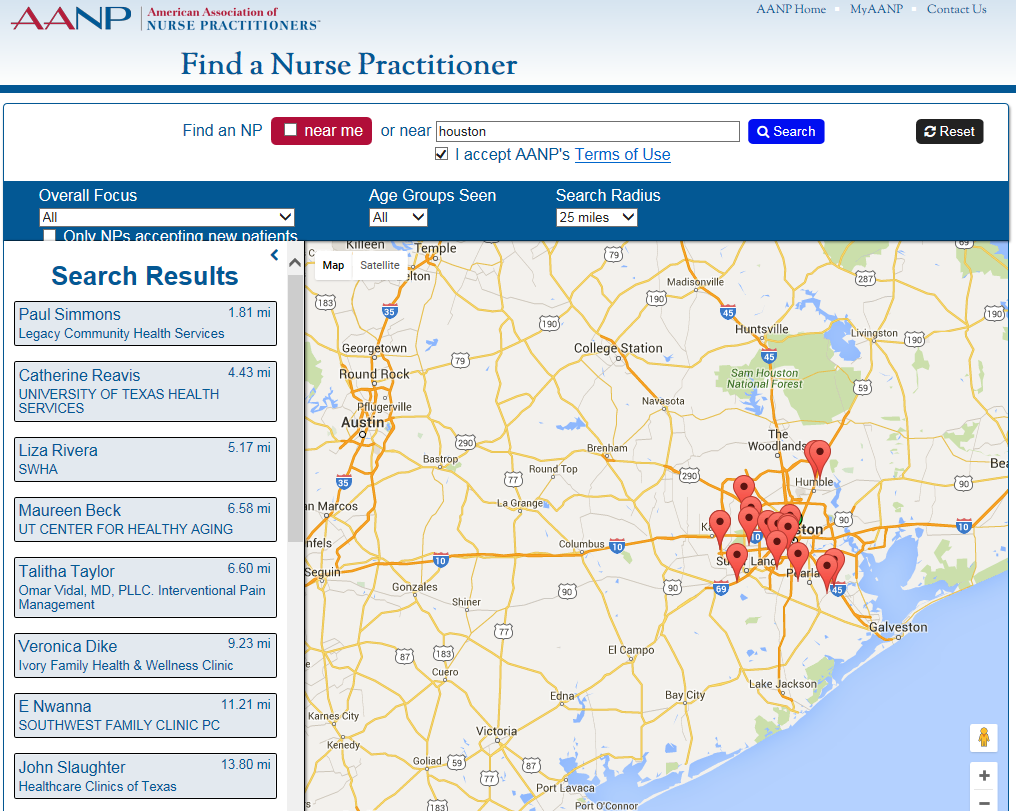
Task: Click the Sam Houston National Forest label
Action: click(x=765, y=378)
